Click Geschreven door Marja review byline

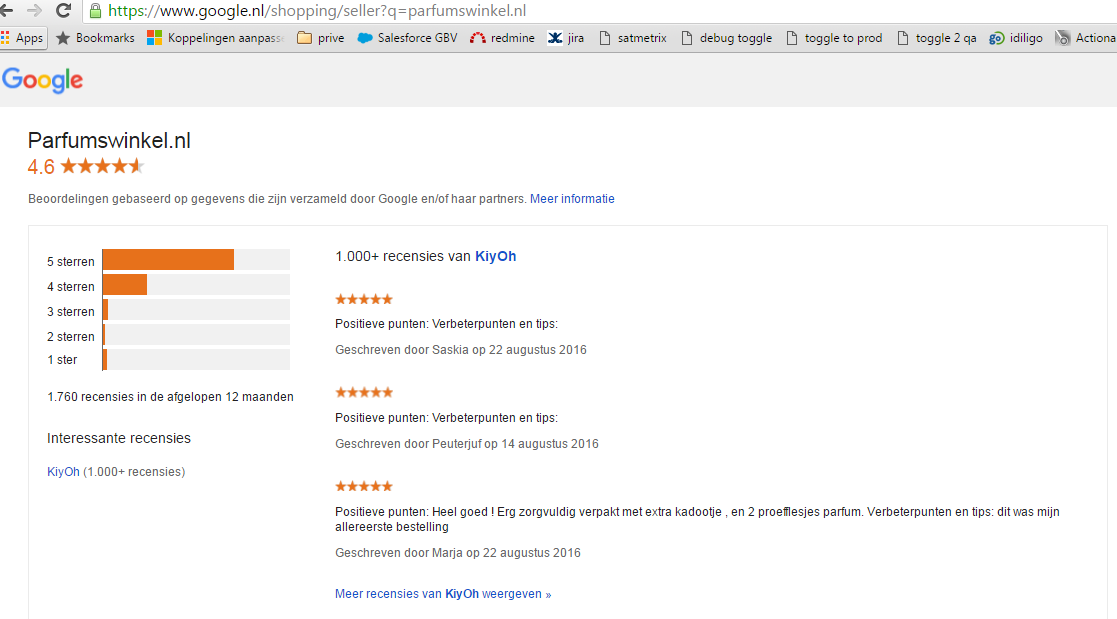(458, 553)
